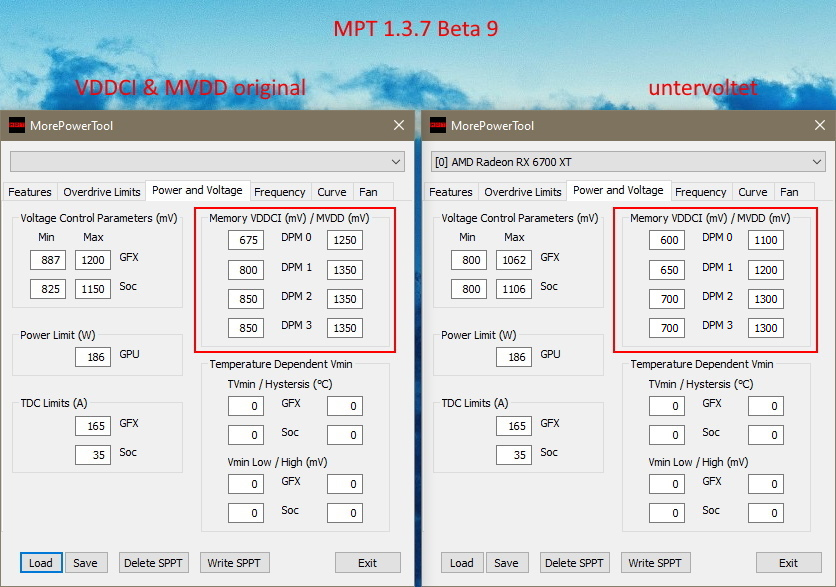The image size is (836, 587).
Task: Open AMD Radeon RX 6700 XT dropdown
Action: (x=628, y=162)
